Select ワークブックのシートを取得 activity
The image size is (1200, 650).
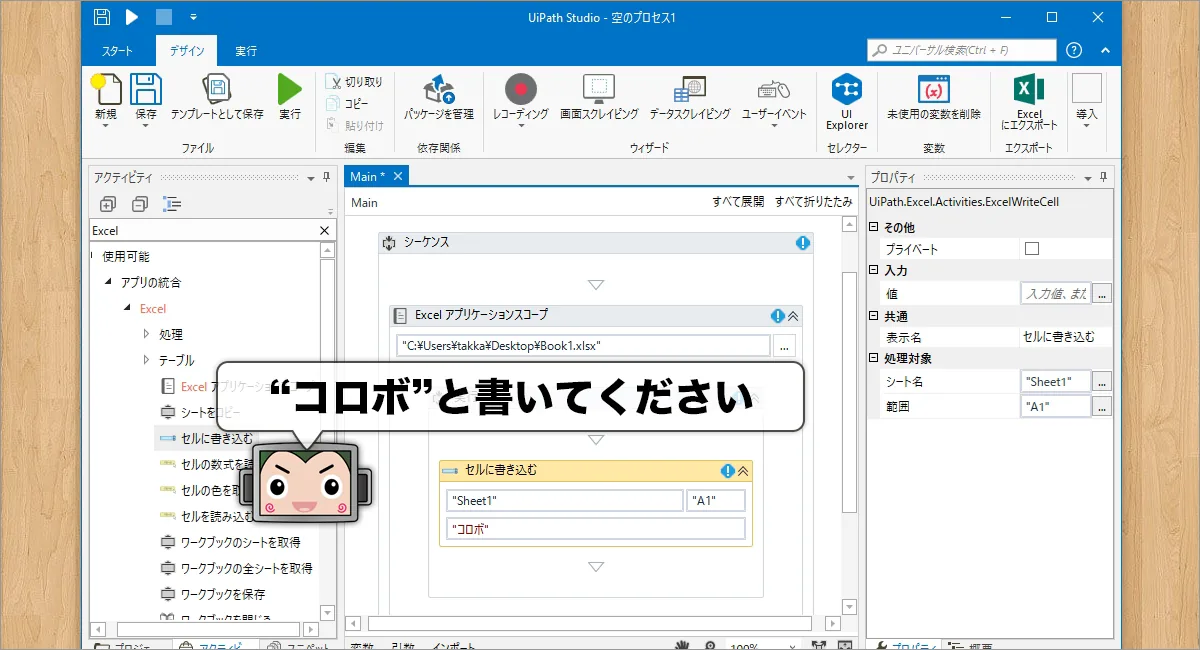click(231, 542)
